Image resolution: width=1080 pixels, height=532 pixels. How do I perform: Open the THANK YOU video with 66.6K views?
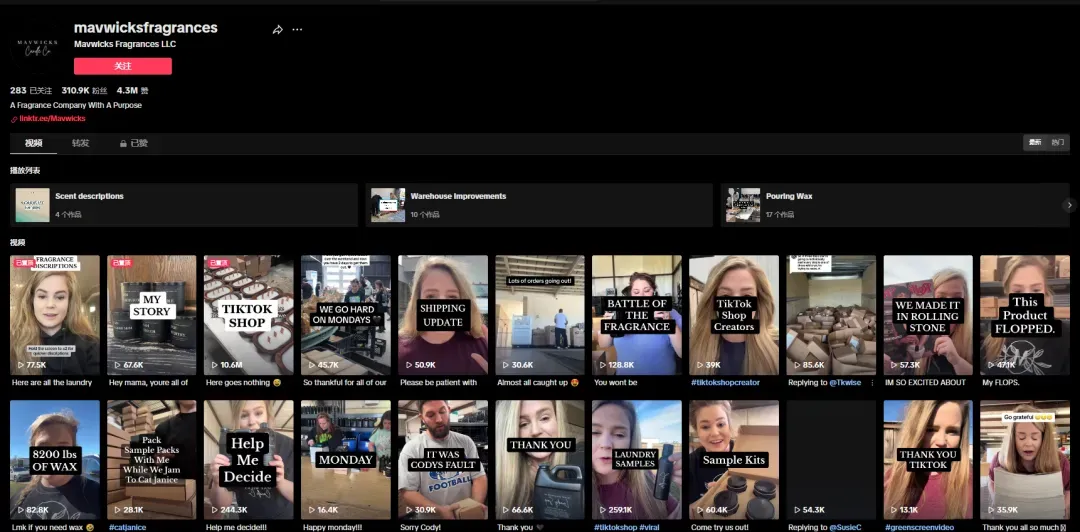540,460
